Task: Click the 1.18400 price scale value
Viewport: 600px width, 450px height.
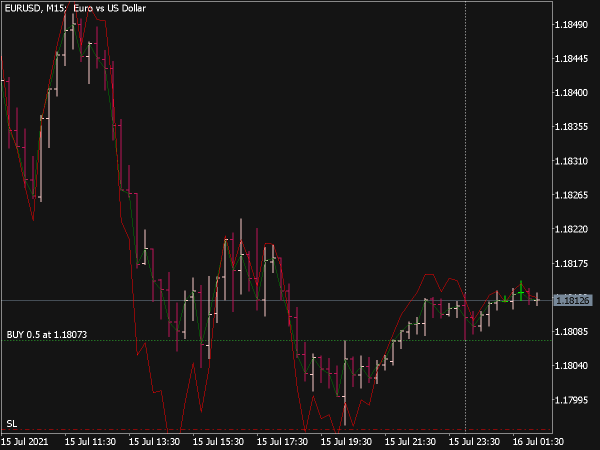Action: 571,93
